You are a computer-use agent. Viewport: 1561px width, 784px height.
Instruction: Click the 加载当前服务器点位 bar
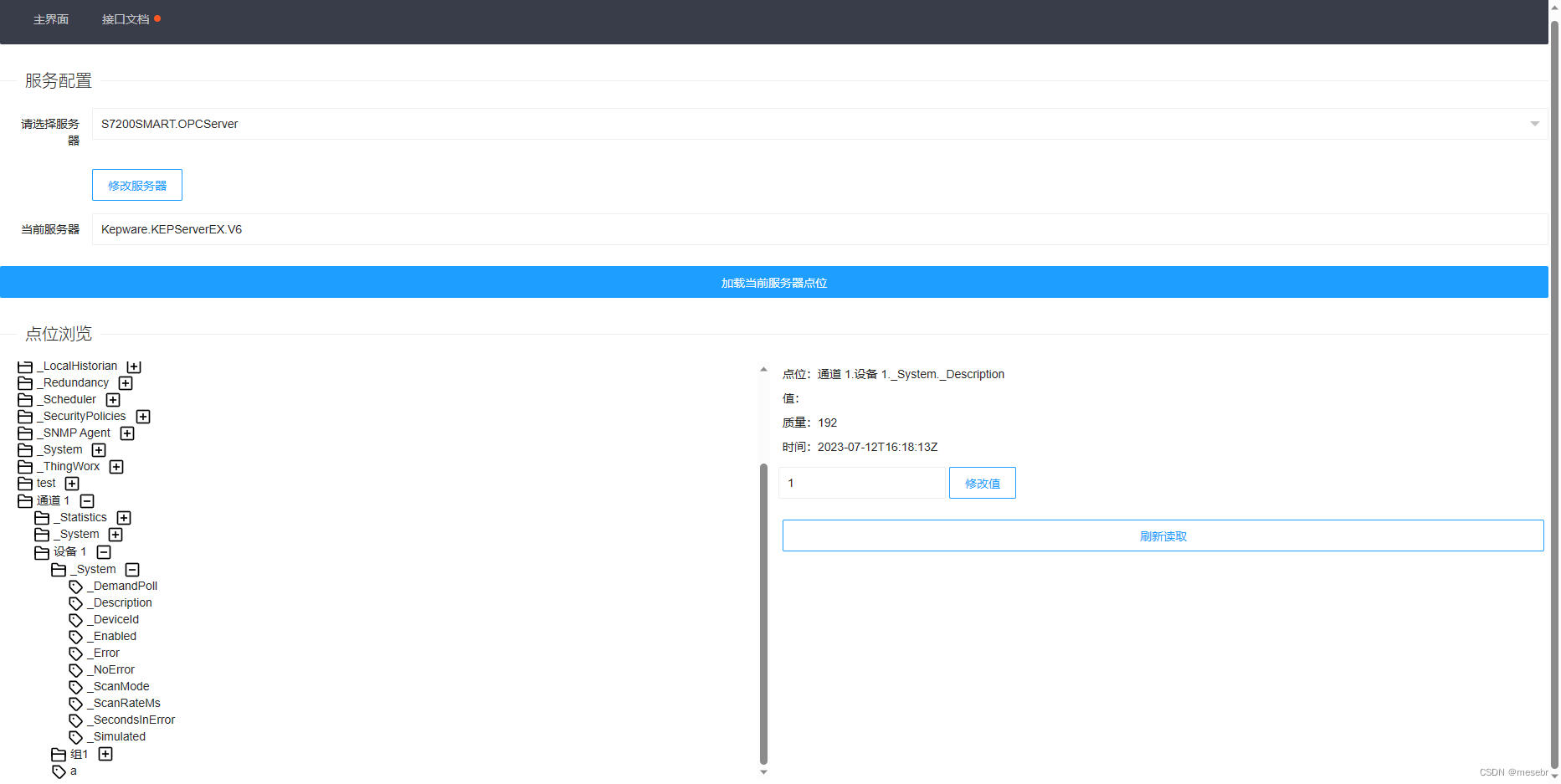coord(773,282)
